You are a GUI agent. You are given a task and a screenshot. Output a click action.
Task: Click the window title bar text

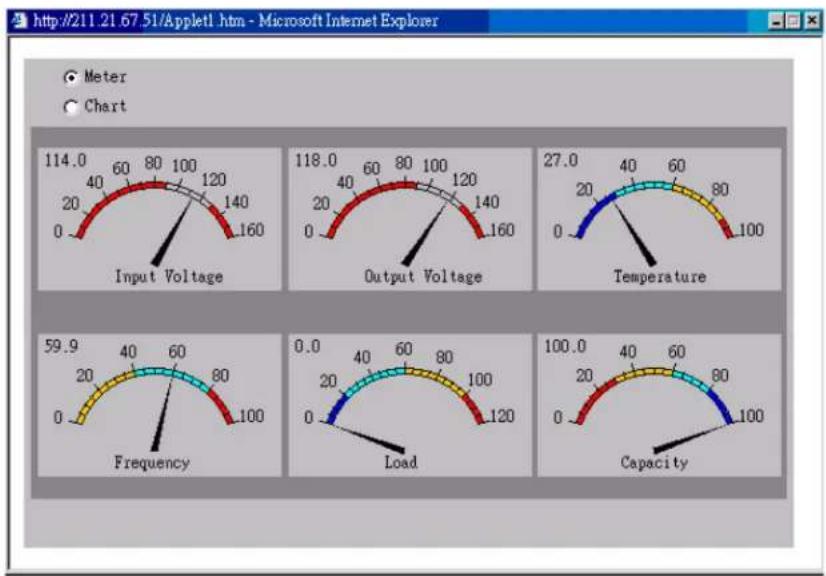point(235,21)
